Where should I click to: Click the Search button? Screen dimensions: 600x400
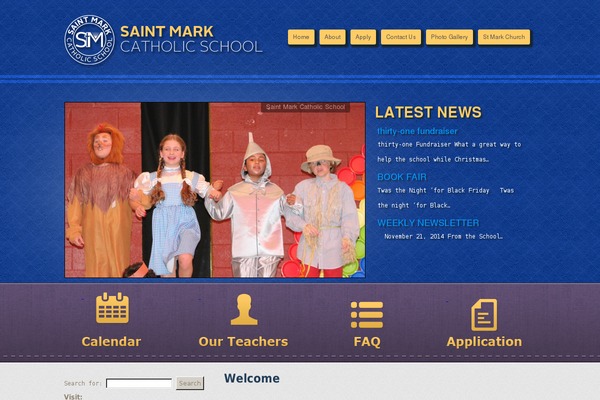(190, 383)
